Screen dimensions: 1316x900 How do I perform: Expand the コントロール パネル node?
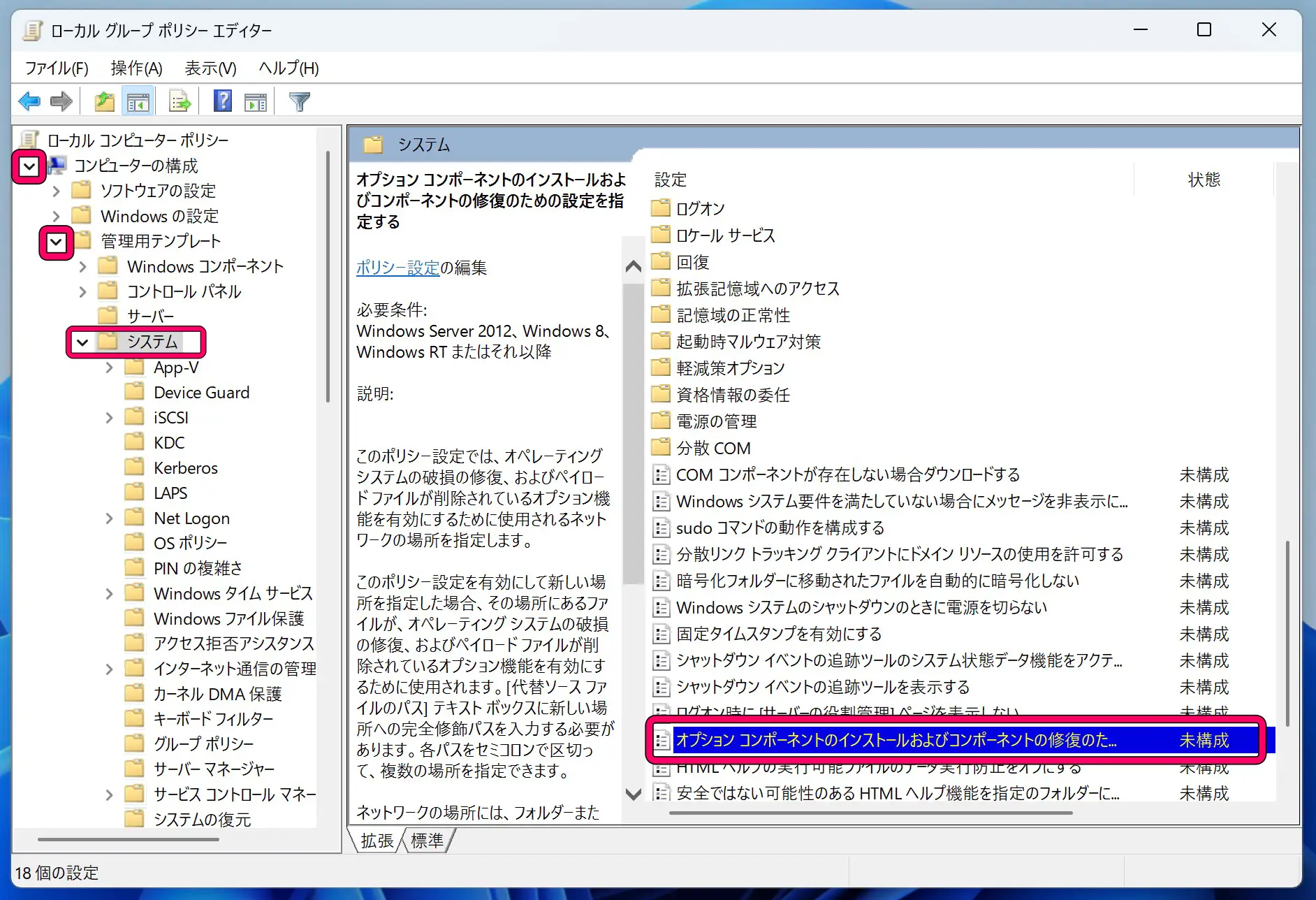83,291
